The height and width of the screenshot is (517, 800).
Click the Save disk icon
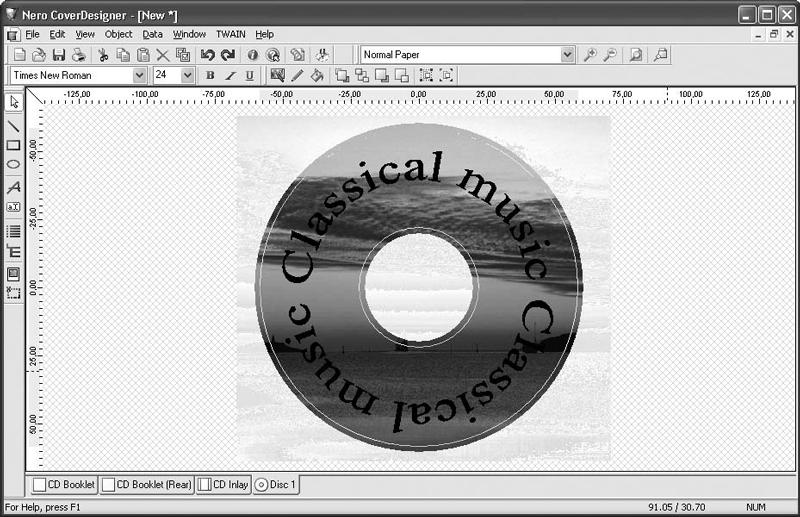coord(59,55)
